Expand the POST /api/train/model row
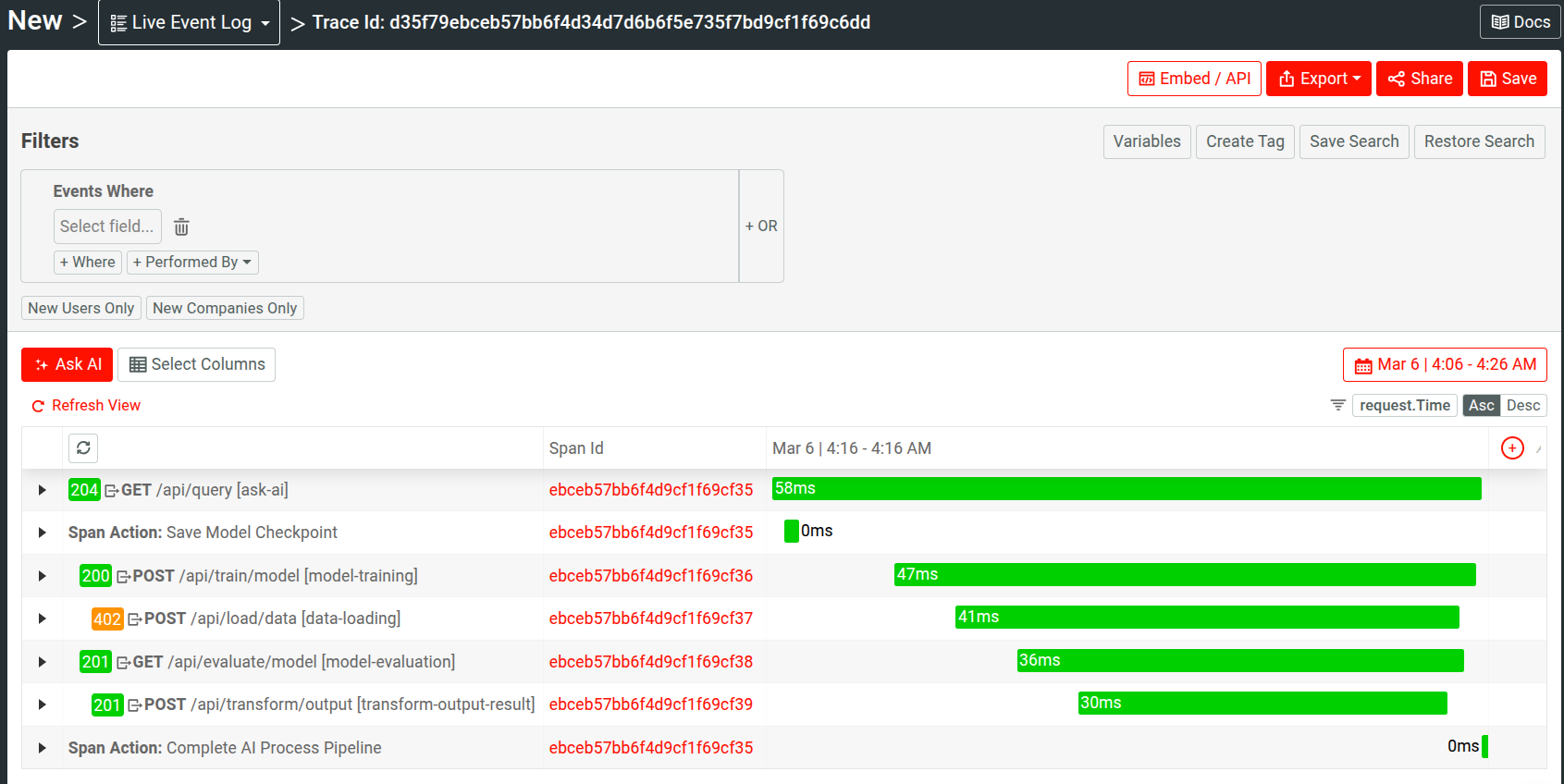The height and width of the screenshot is (784, 1564). [42, 576]
